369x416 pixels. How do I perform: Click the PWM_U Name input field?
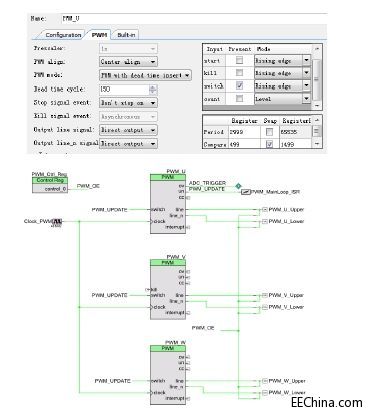tap(193, 19)
